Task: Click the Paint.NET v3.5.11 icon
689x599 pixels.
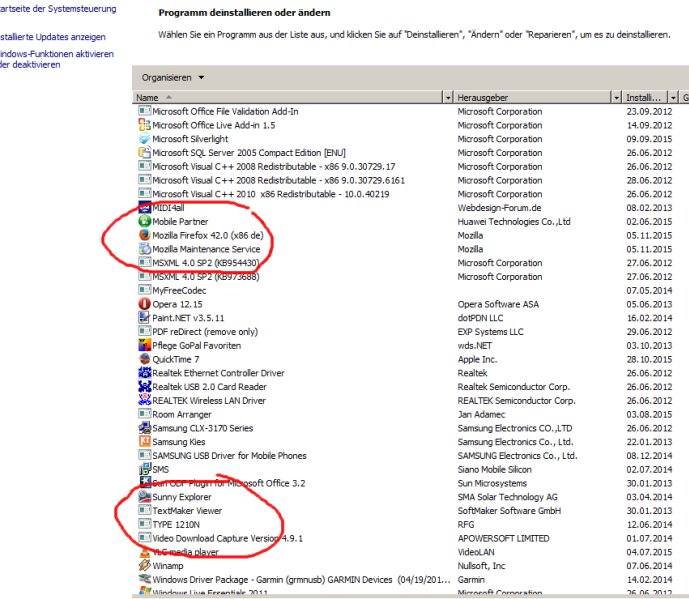Action: (145, 317)
